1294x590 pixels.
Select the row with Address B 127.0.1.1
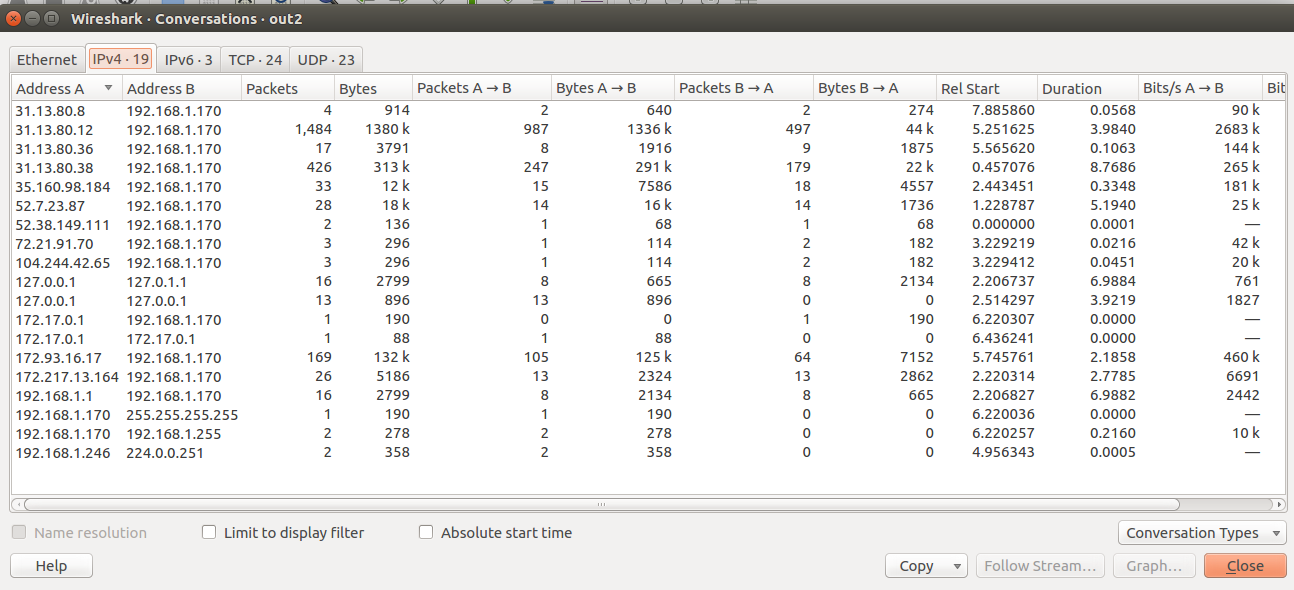pyautogui.click(x=649, y=282)
